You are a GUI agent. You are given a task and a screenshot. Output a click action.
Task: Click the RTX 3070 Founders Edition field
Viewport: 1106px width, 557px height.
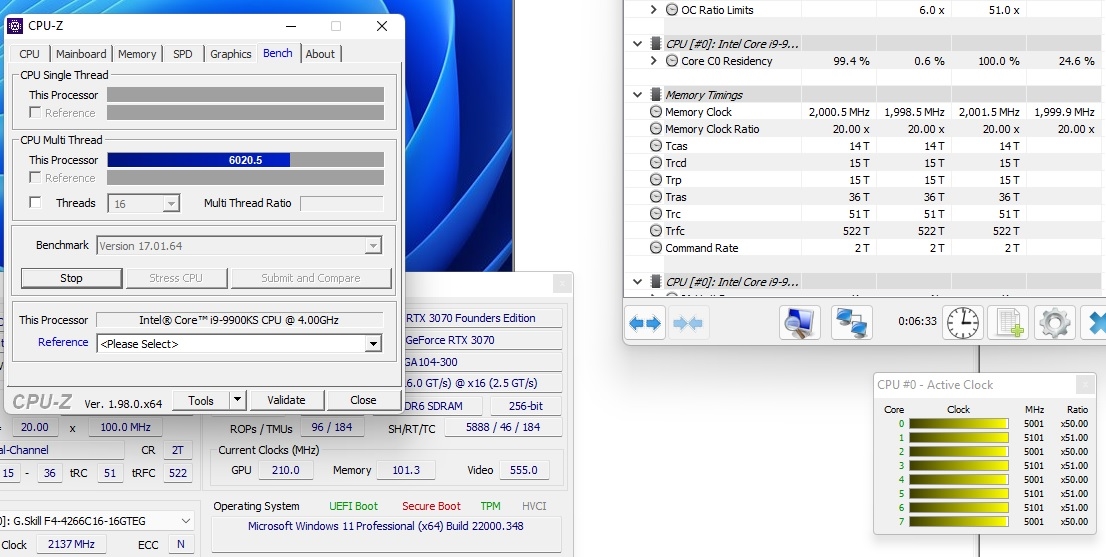pos(482,318)
